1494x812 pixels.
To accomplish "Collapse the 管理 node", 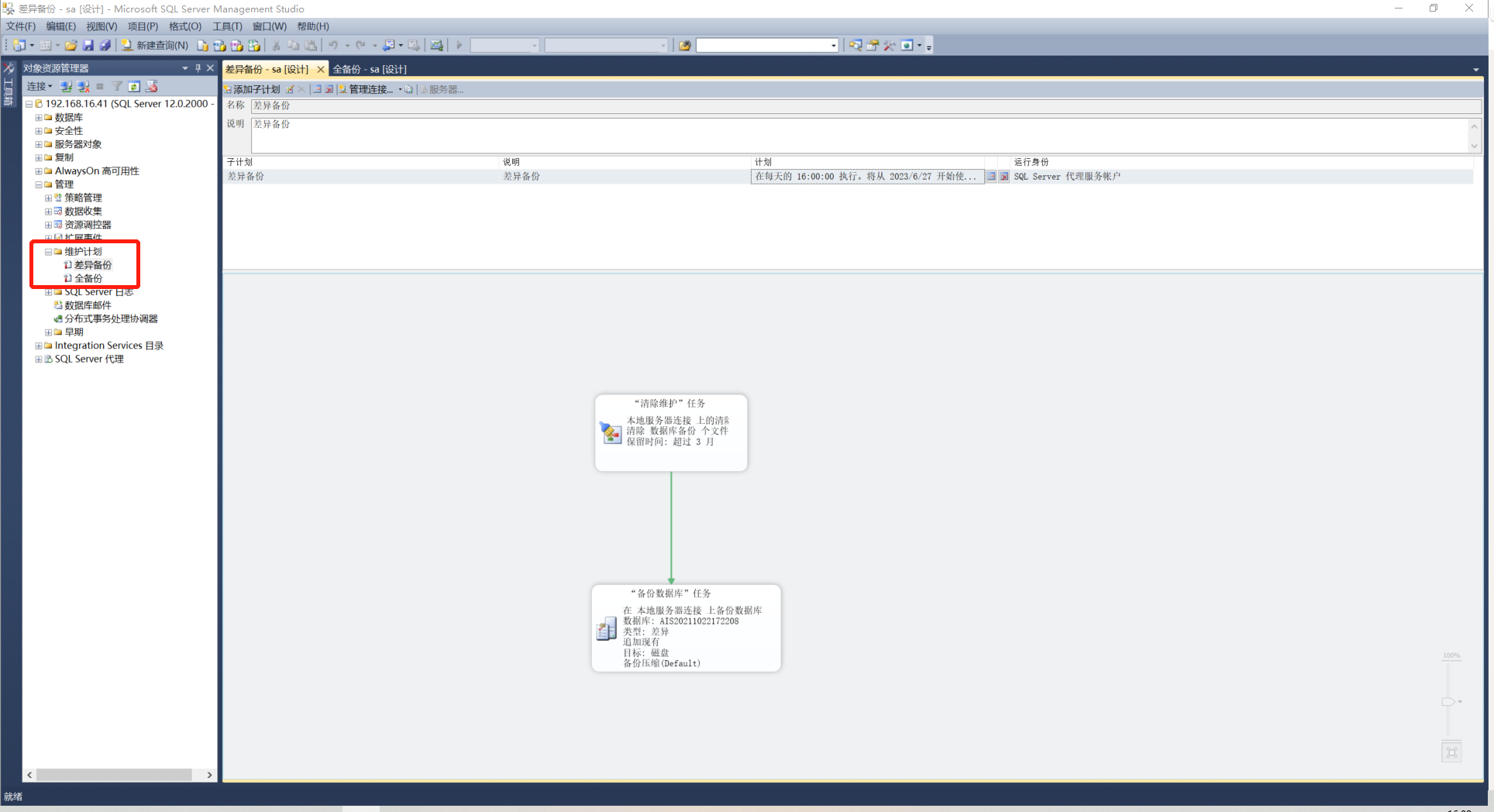I will pyautogui.click(x=39, y=184).
